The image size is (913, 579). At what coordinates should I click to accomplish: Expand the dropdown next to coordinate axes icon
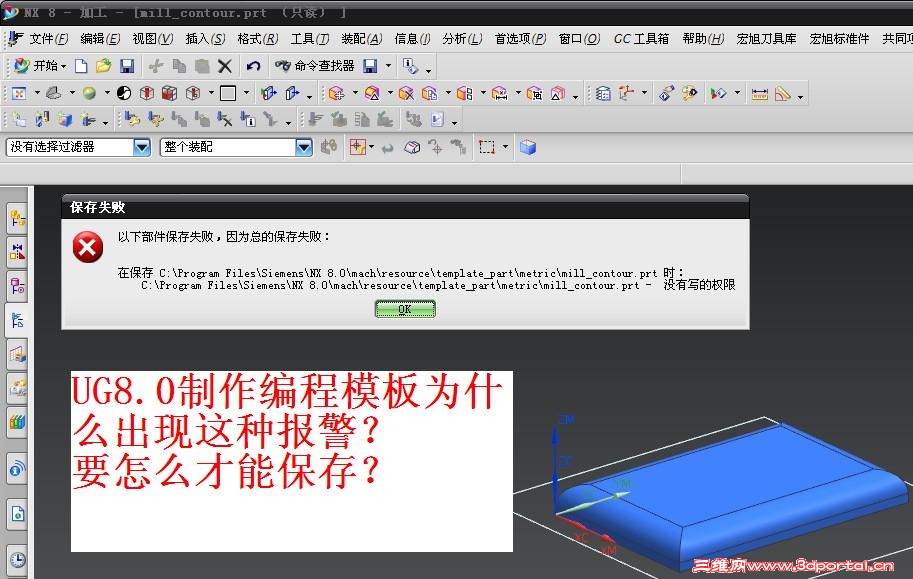pos(645,93)
